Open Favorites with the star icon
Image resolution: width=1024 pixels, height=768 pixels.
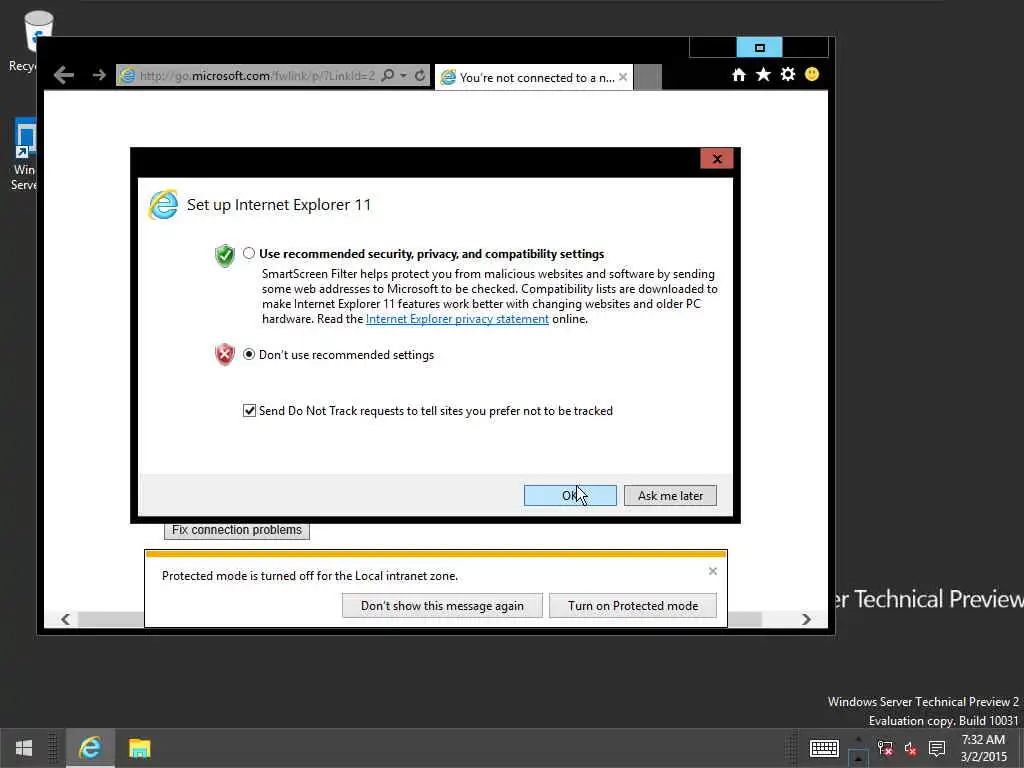point(763,74)
